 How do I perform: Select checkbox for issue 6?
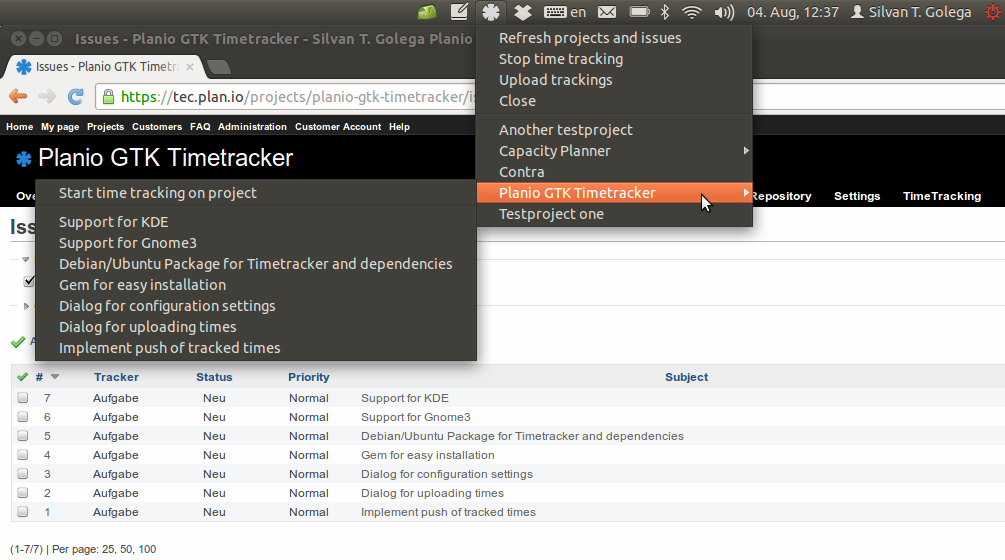(x=23, y=417)
